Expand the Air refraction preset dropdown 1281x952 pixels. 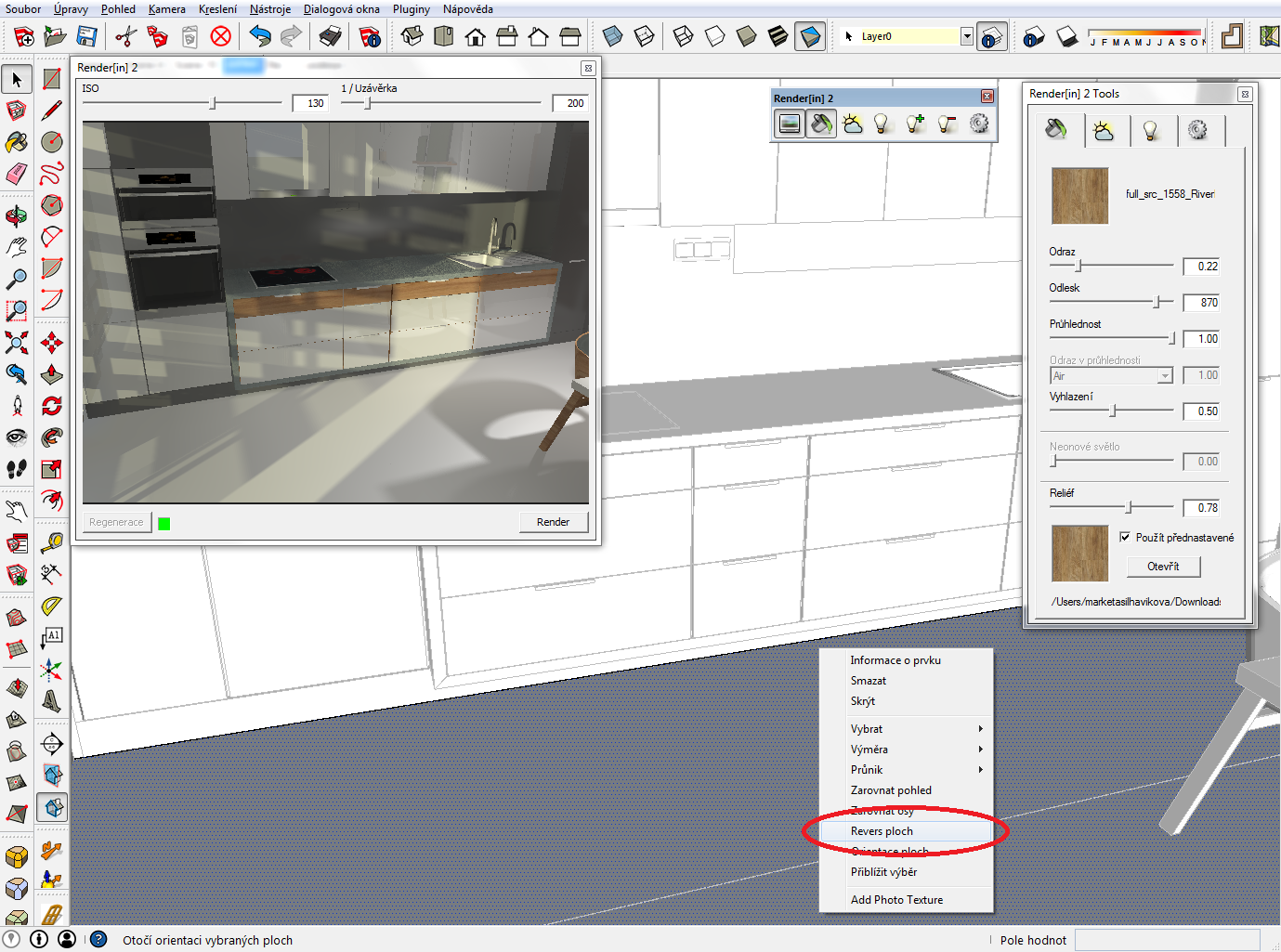[1164, 375]
